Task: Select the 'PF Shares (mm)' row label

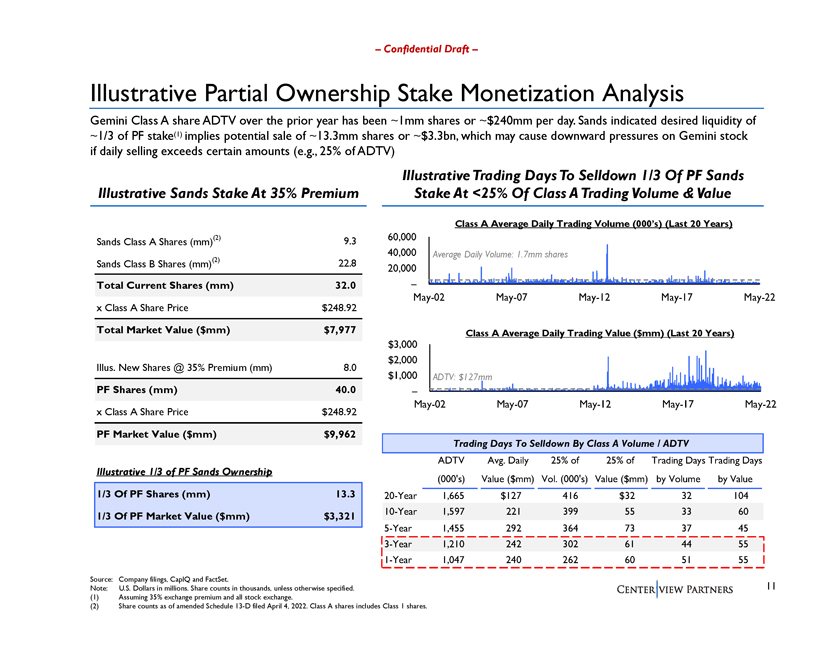Action: [x=137, y=390]
